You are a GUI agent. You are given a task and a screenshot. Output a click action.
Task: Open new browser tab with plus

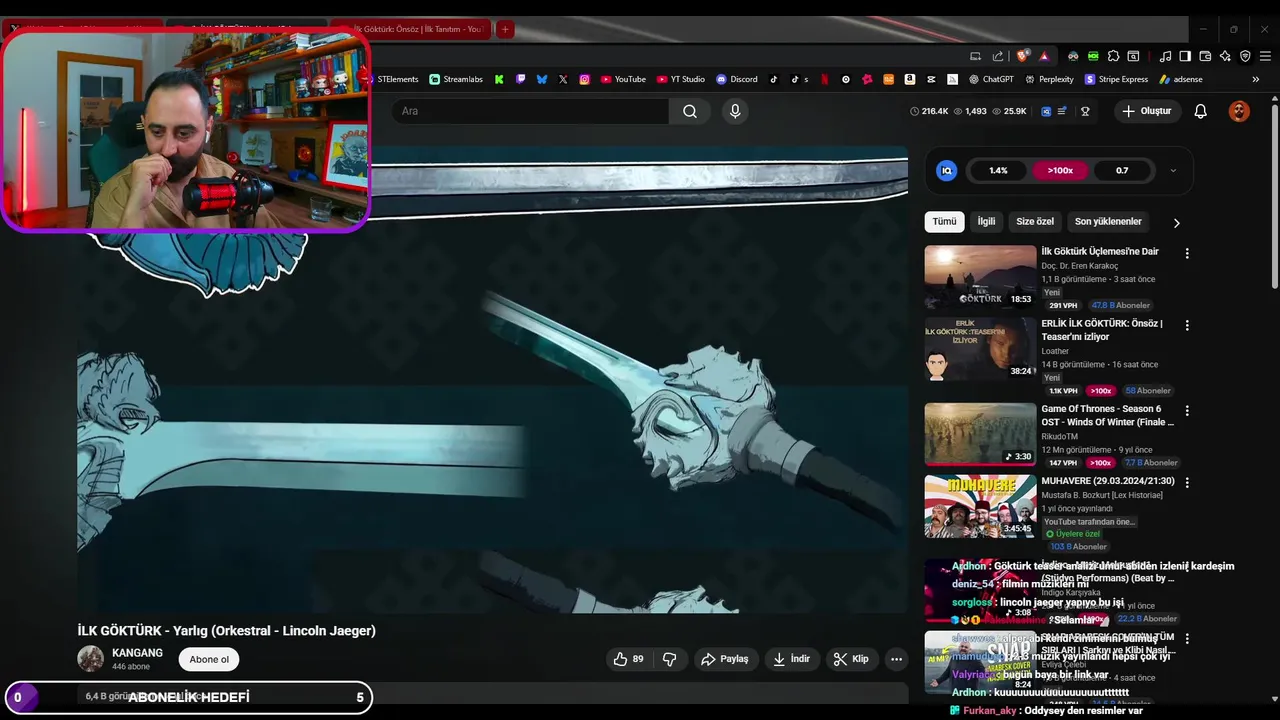pyautogui.click(x=505, y=29)
